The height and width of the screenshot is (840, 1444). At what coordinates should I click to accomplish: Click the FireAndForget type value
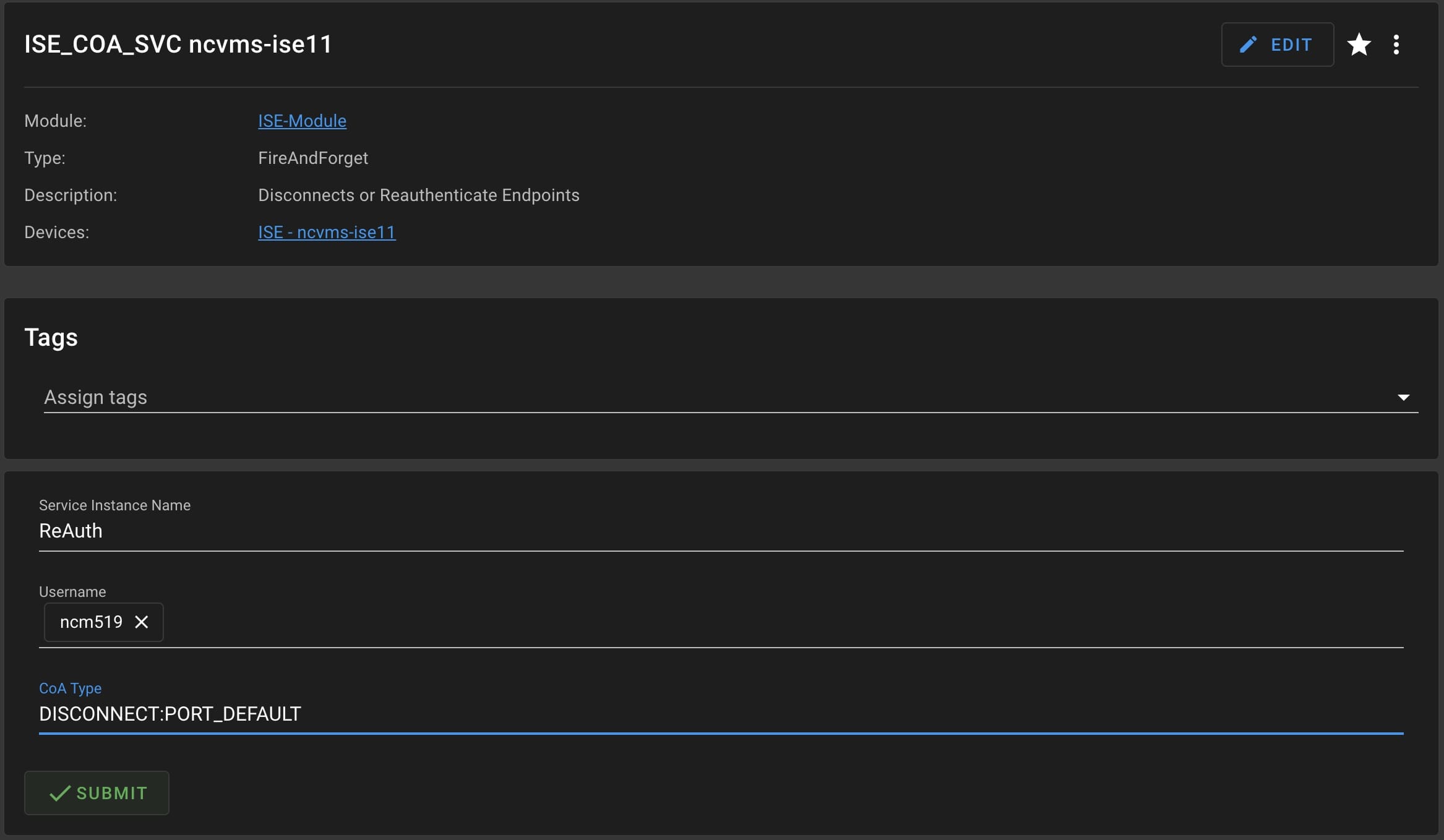[313, 158]
